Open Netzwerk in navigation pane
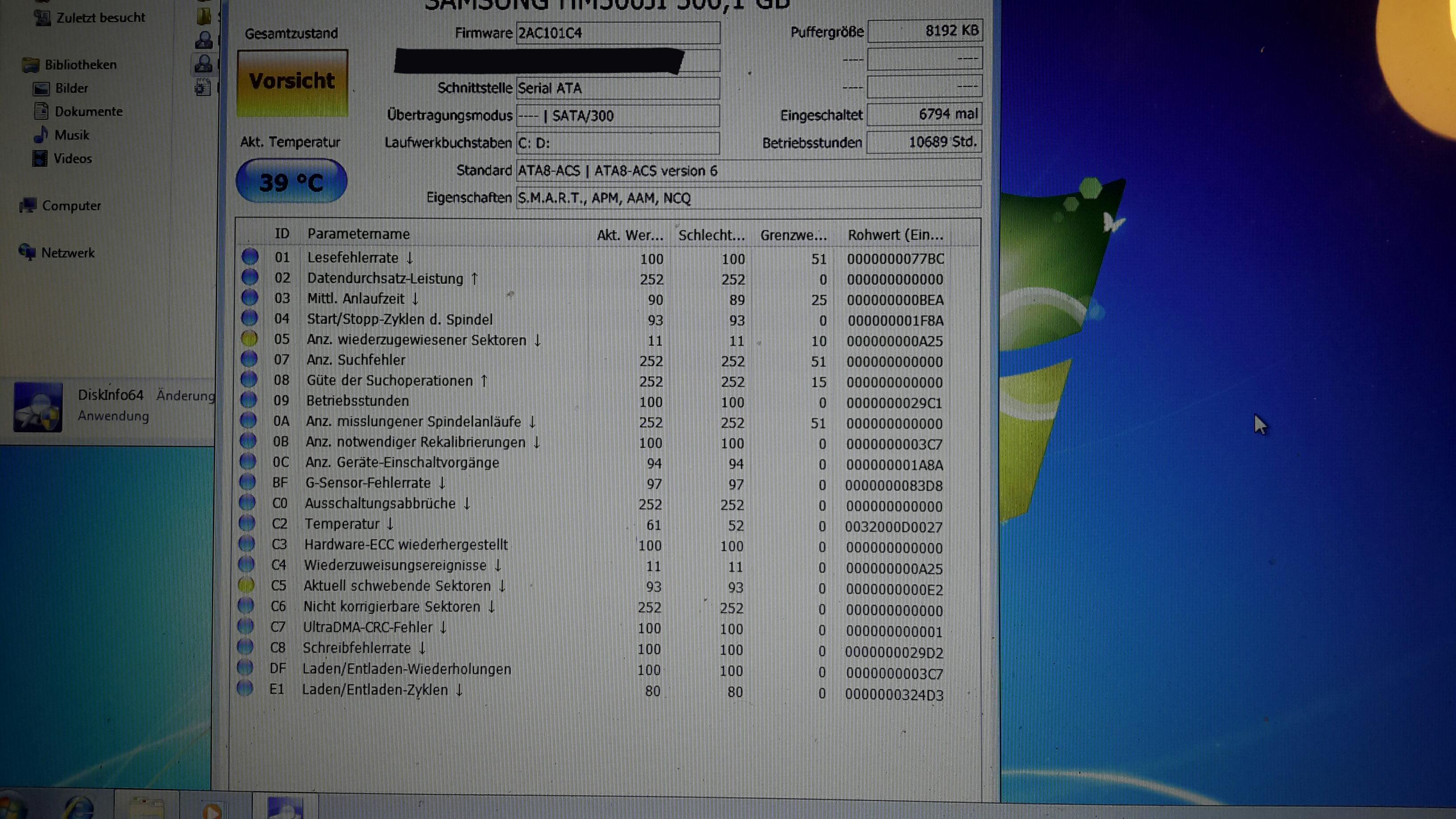1456x819 pixels. coord(67,253)
